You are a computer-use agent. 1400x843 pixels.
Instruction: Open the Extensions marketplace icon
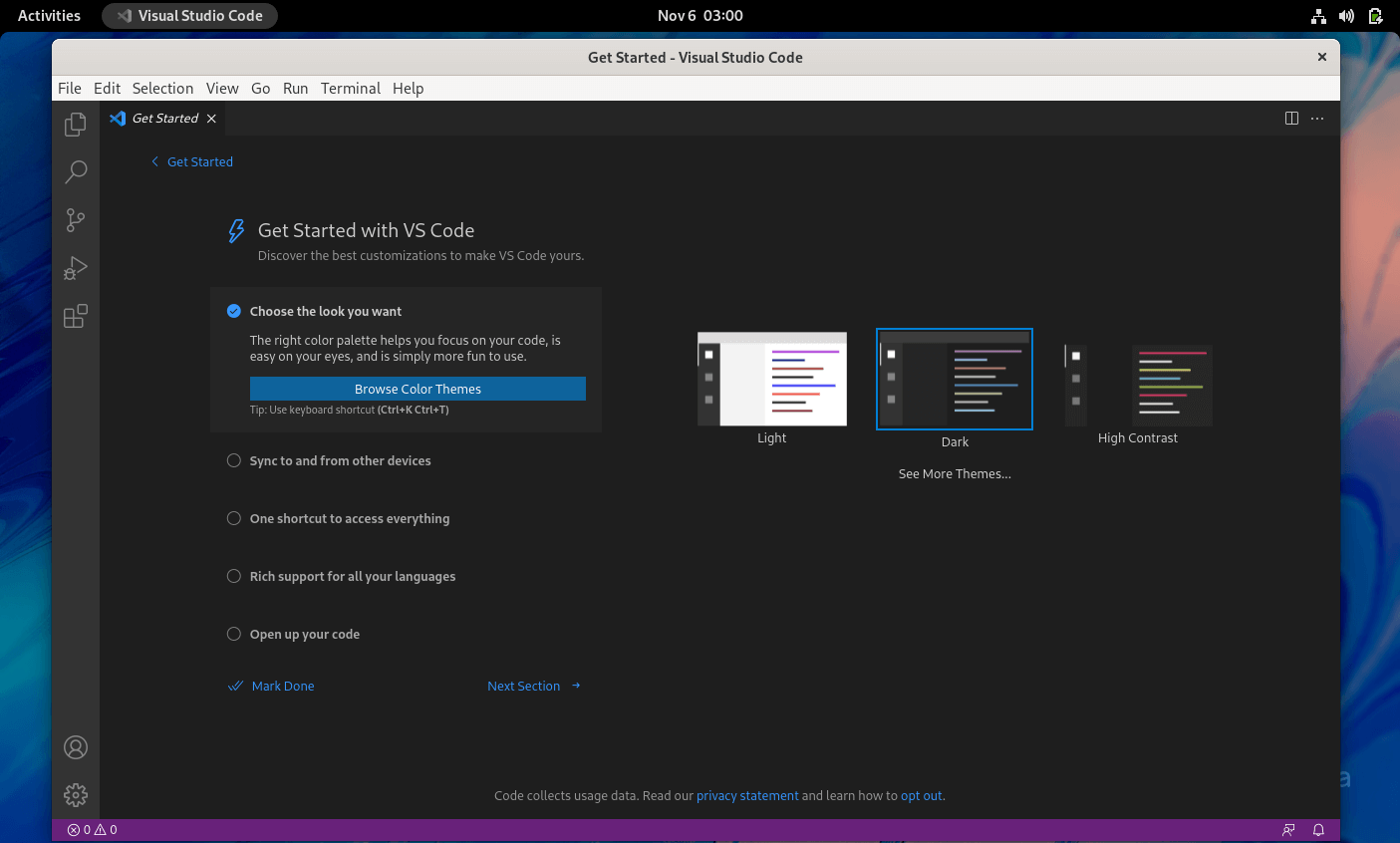75,315
